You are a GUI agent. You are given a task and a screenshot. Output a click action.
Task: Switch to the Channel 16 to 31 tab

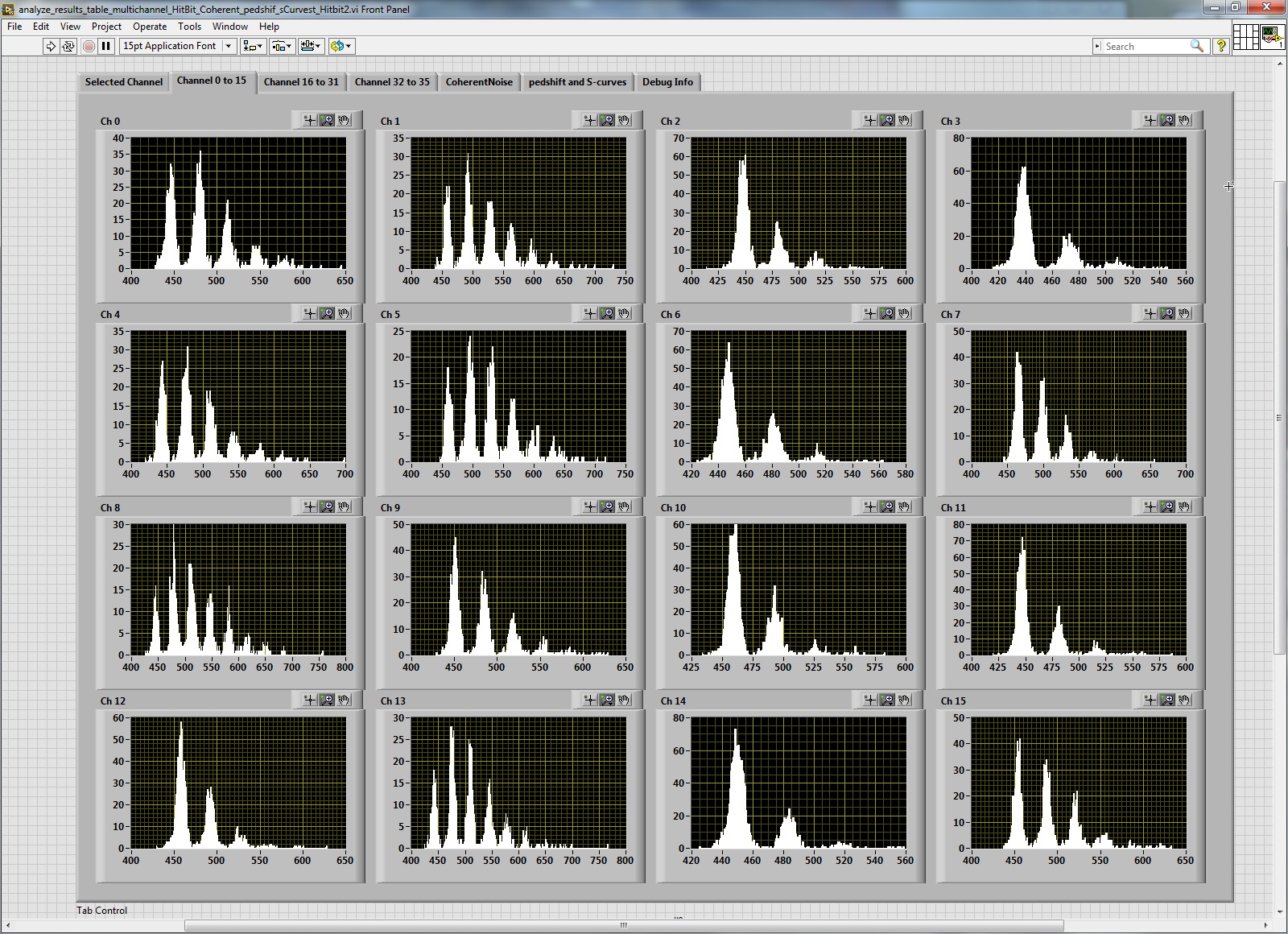(x=301, y=82)
